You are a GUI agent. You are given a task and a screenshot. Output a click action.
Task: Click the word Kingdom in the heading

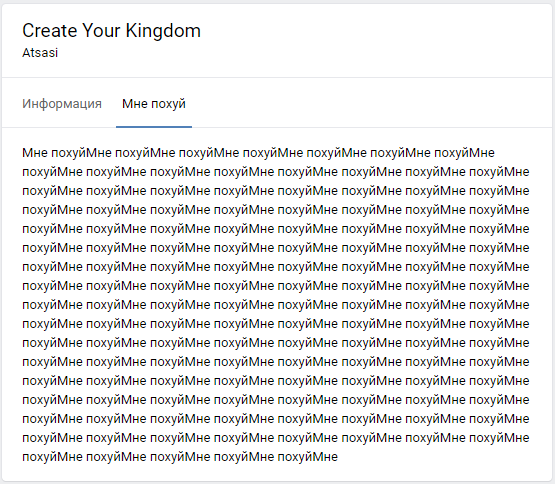tap(163, 30)
